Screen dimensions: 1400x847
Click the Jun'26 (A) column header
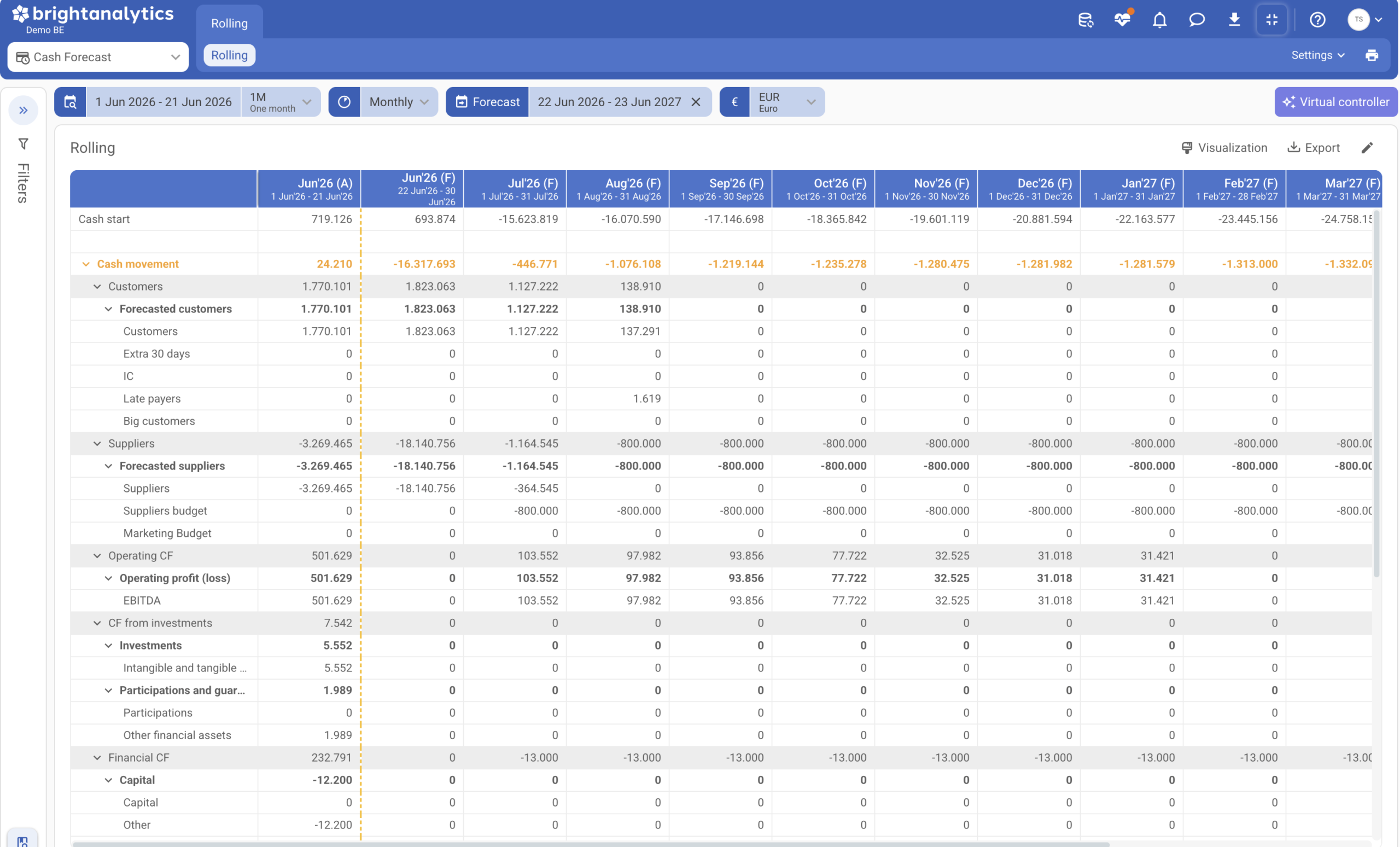pyautogui.click(x=309, y=189)
